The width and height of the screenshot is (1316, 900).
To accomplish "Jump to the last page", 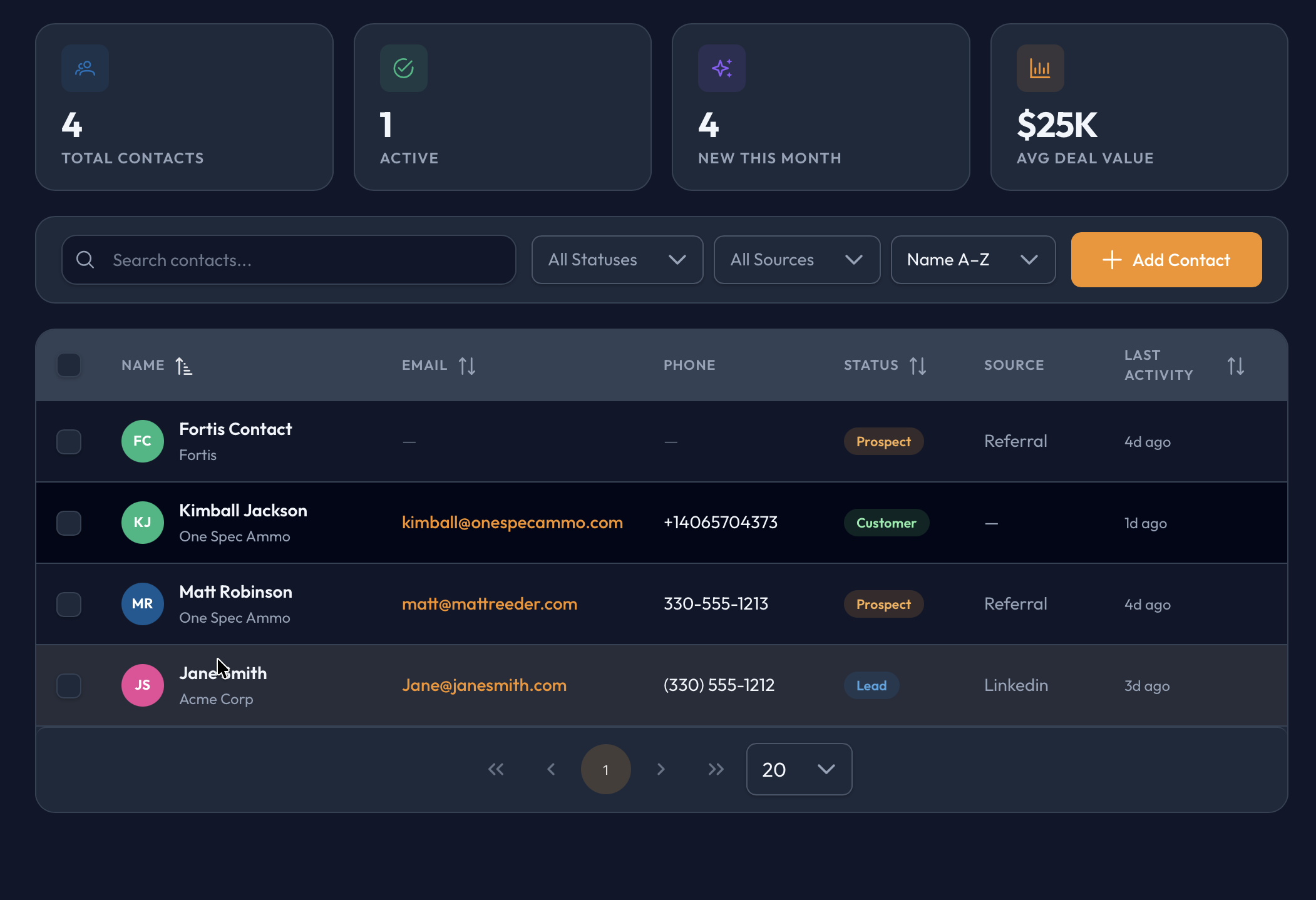I will tap(716, 769).
